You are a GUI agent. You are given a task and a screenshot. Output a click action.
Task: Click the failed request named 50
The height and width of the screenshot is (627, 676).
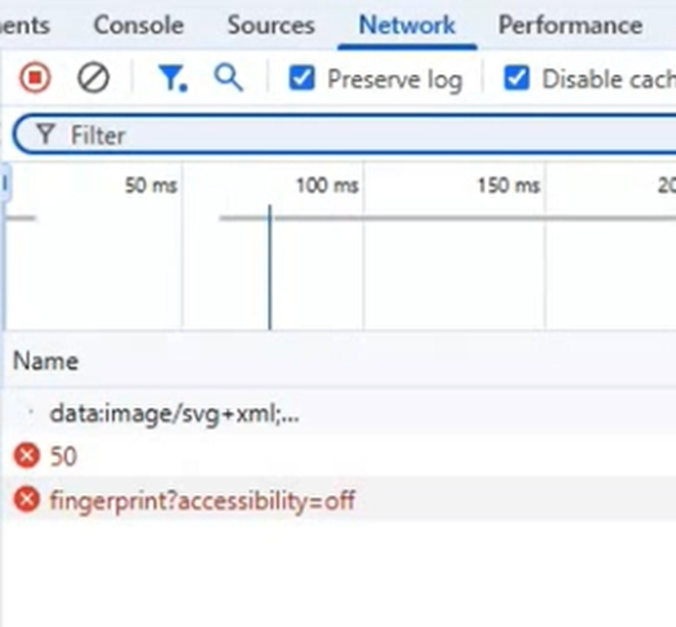(x=63, y=457)
